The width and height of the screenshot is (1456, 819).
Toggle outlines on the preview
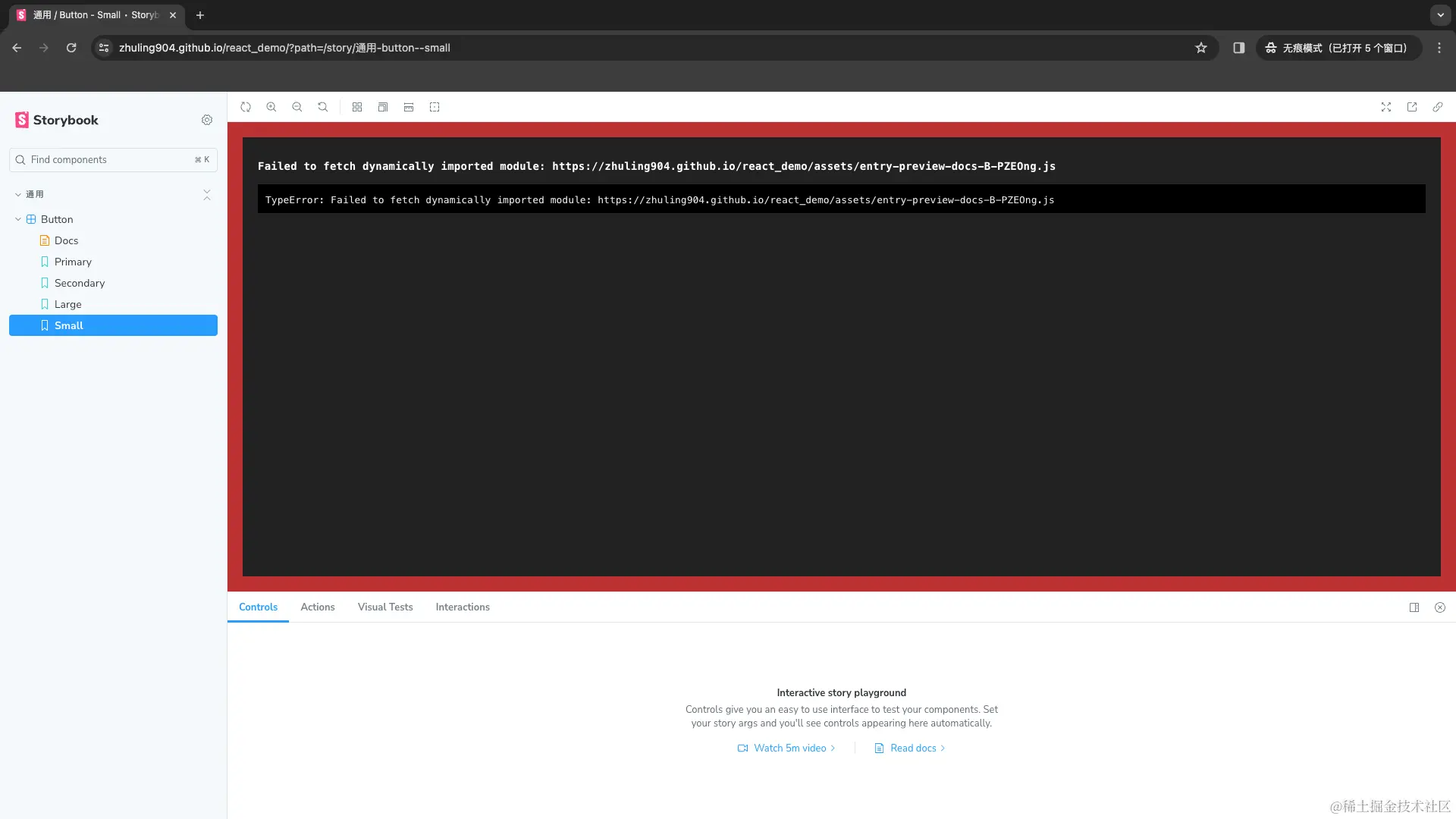[435, 107]
